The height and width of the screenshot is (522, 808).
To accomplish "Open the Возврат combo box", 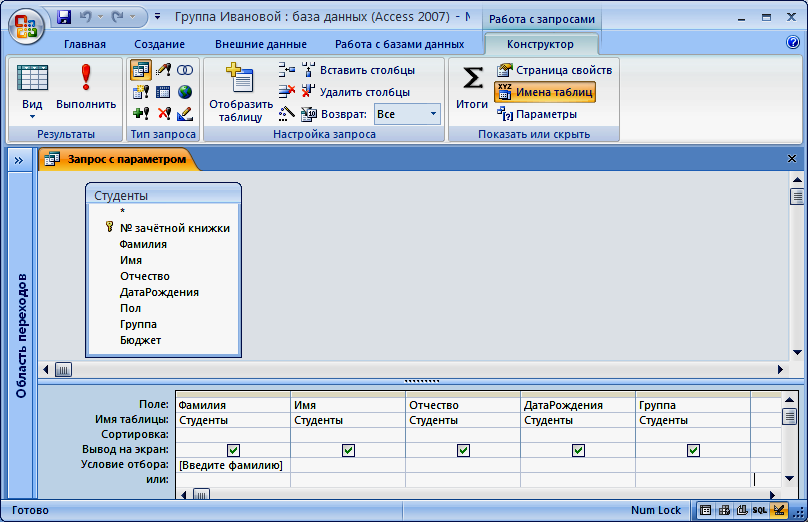I will point(407,114).
